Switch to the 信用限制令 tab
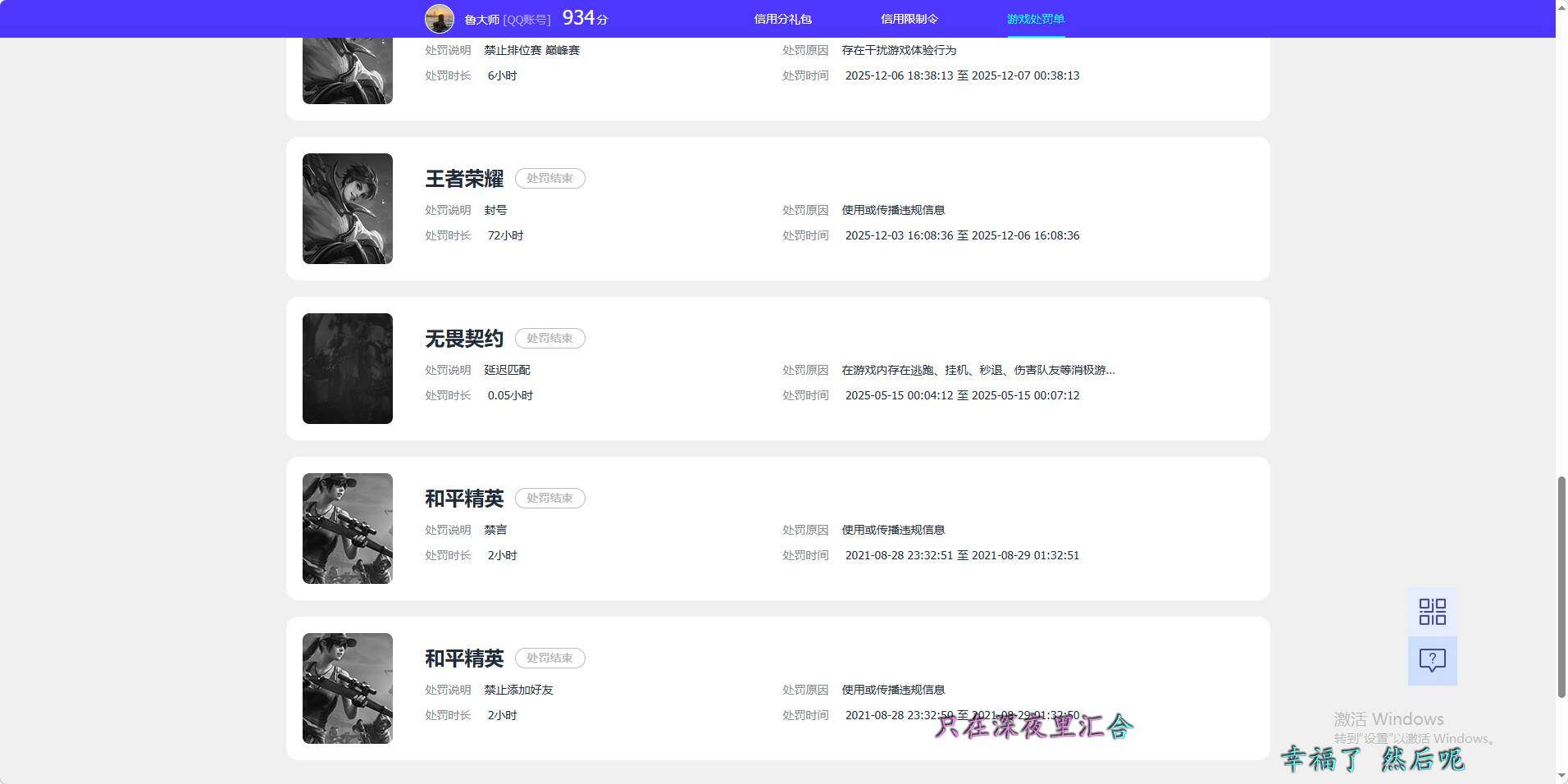 pyautogui.click(x=909, y=18)
